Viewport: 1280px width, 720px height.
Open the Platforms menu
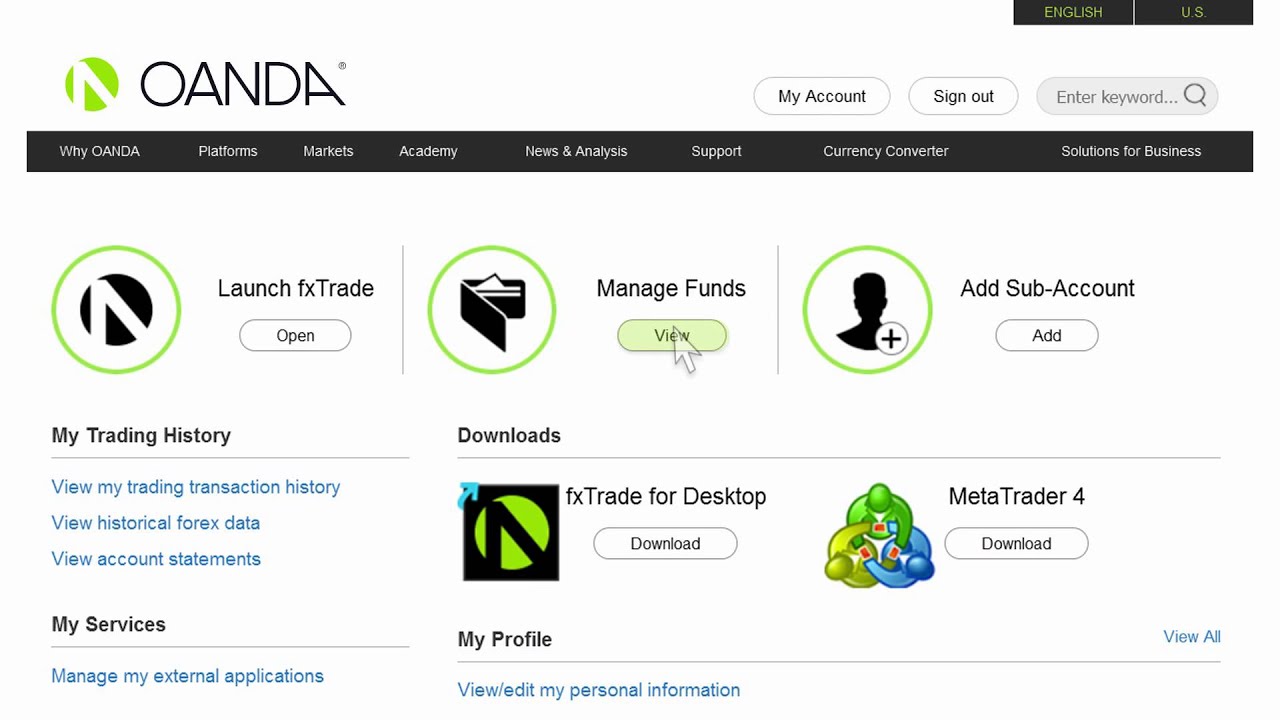click(228, 151)
